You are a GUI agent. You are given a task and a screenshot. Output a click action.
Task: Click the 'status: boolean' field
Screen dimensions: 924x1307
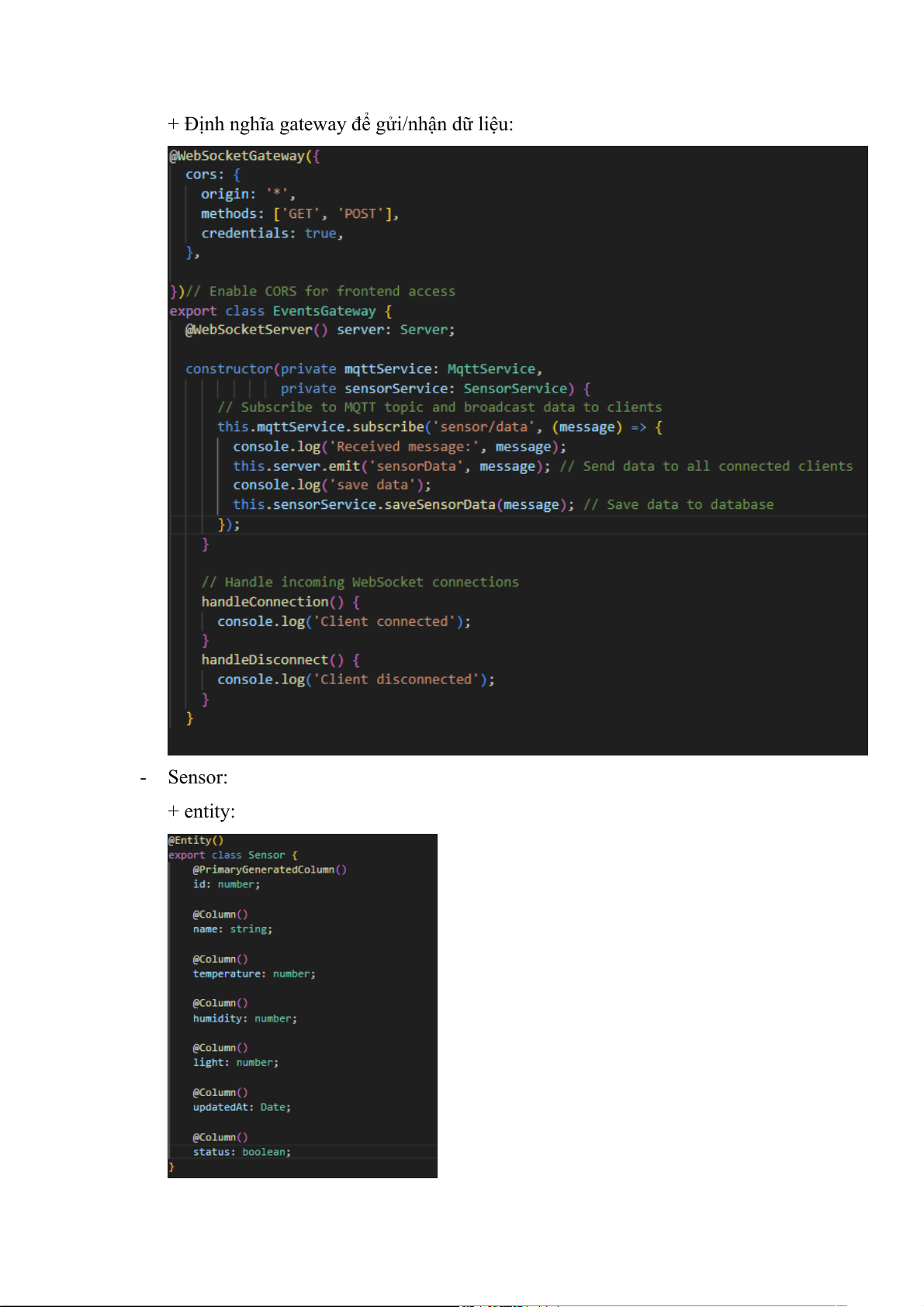(x=241, y=1152)
